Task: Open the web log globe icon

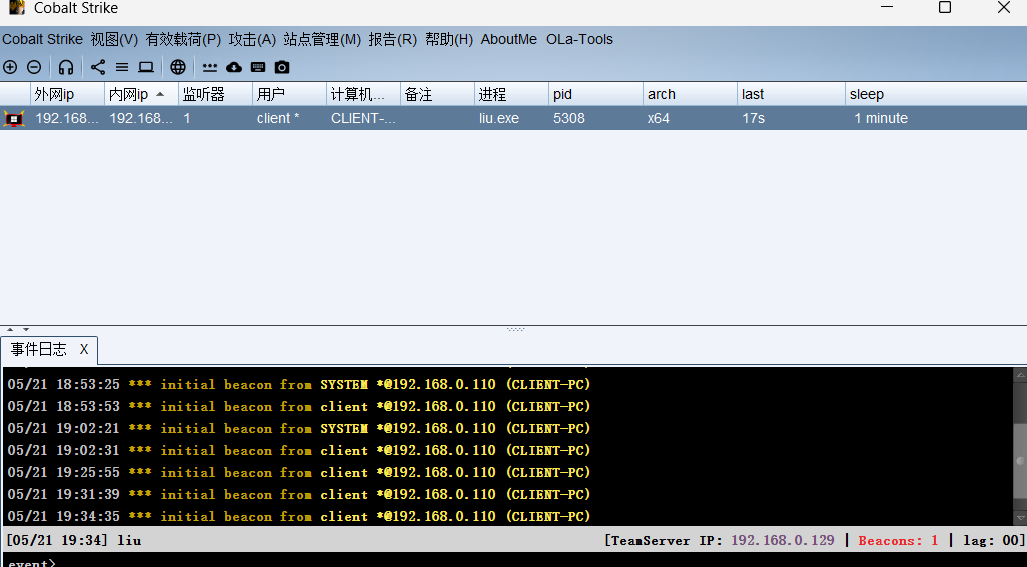Action: [177, 67]
